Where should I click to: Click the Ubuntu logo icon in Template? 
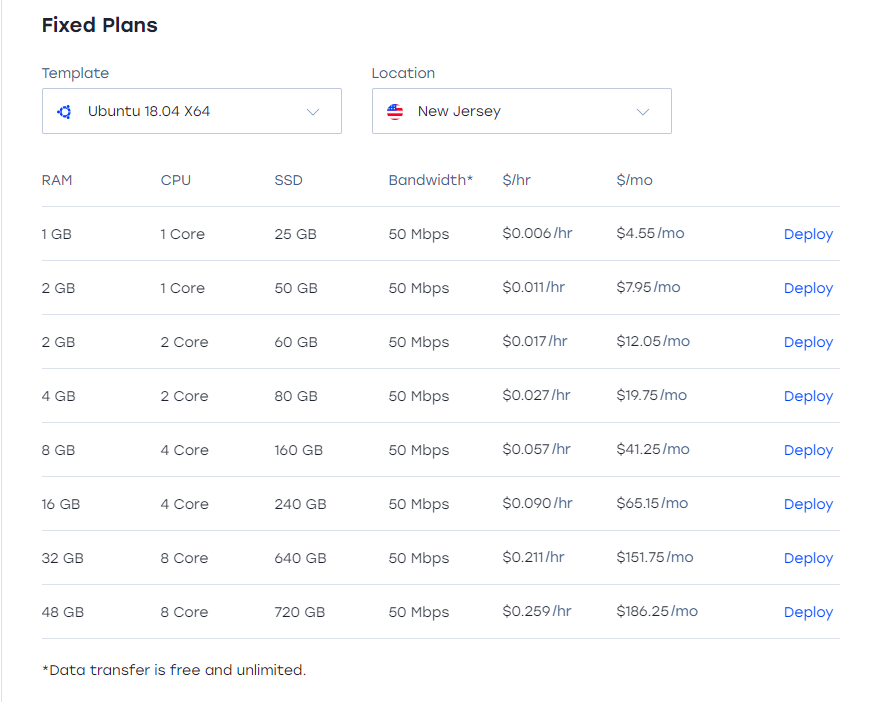[x=64, y=111]
